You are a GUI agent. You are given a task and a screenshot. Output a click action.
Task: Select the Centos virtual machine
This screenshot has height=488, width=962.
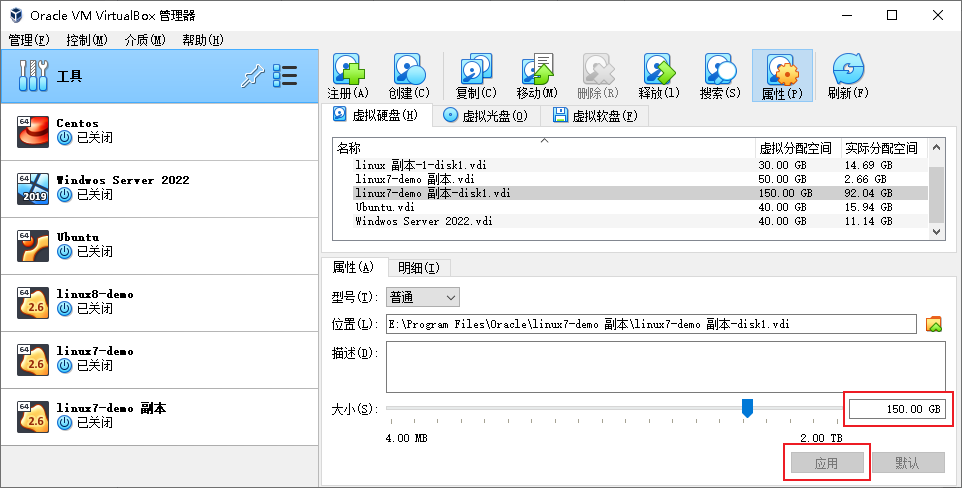coord(160,131)
